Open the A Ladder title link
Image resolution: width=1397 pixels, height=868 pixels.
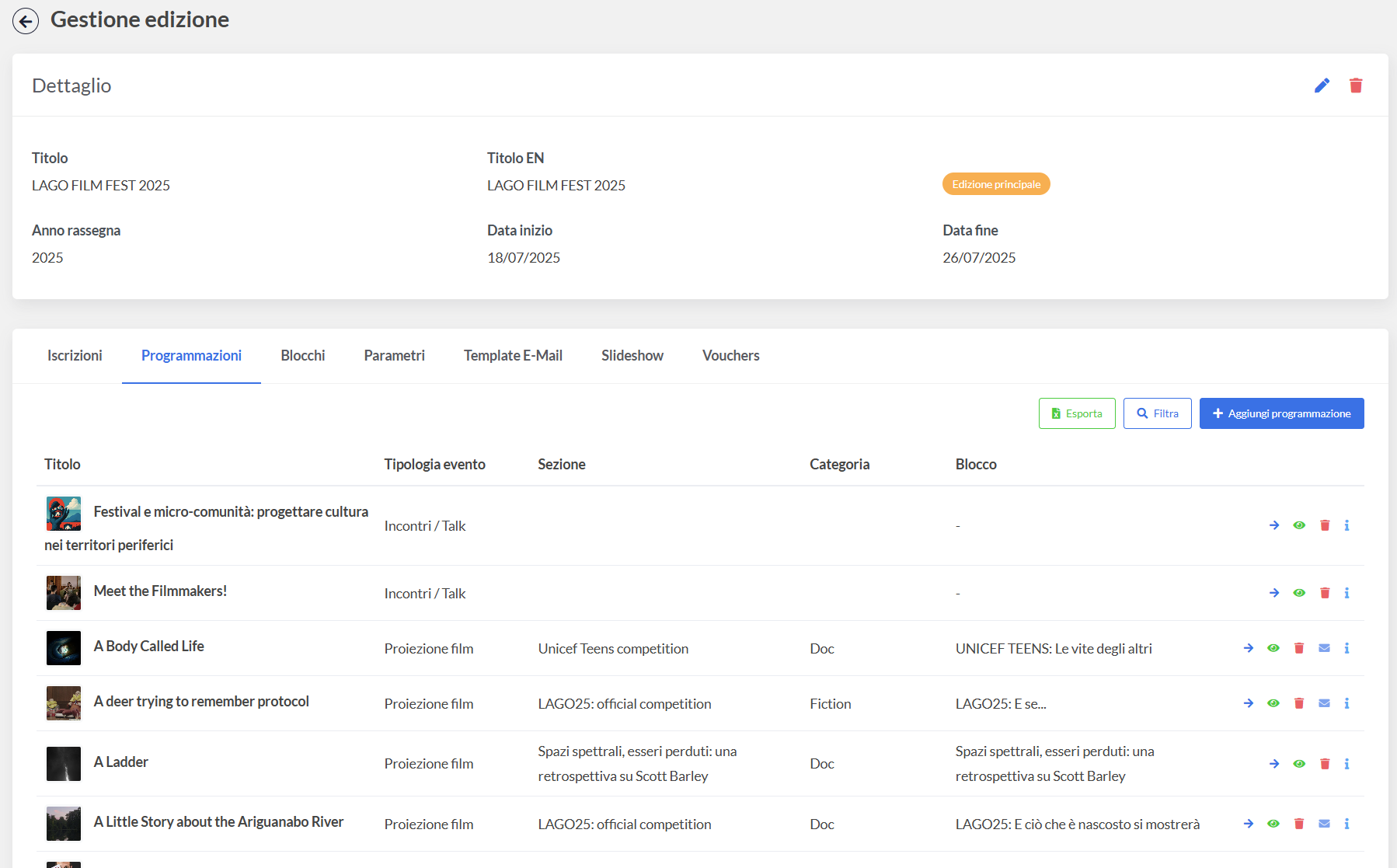click(x=120, y=762)
